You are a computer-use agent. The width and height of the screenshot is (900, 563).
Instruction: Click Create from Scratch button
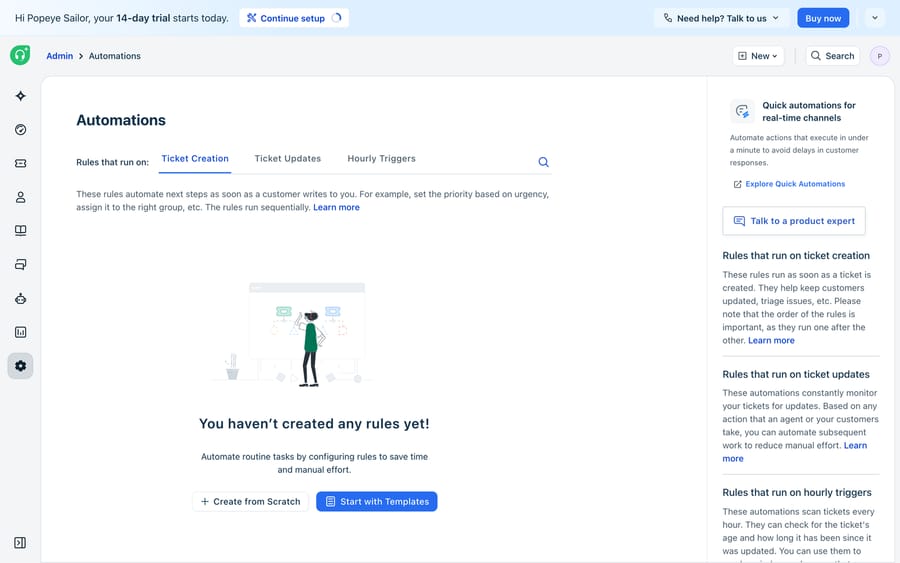[251, 502]
